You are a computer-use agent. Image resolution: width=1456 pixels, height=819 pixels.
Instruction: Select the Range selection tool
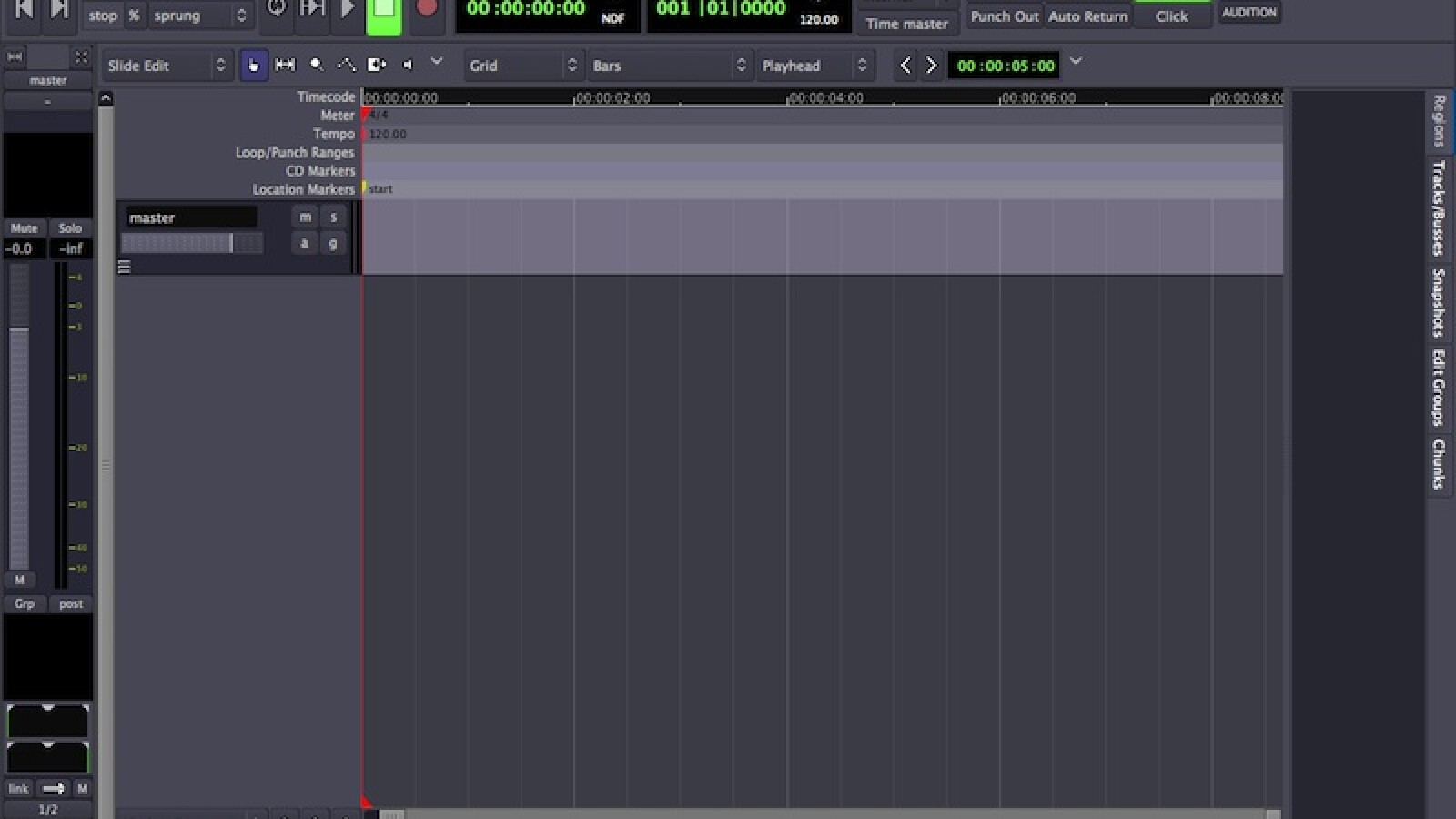[x=285, y=66]
